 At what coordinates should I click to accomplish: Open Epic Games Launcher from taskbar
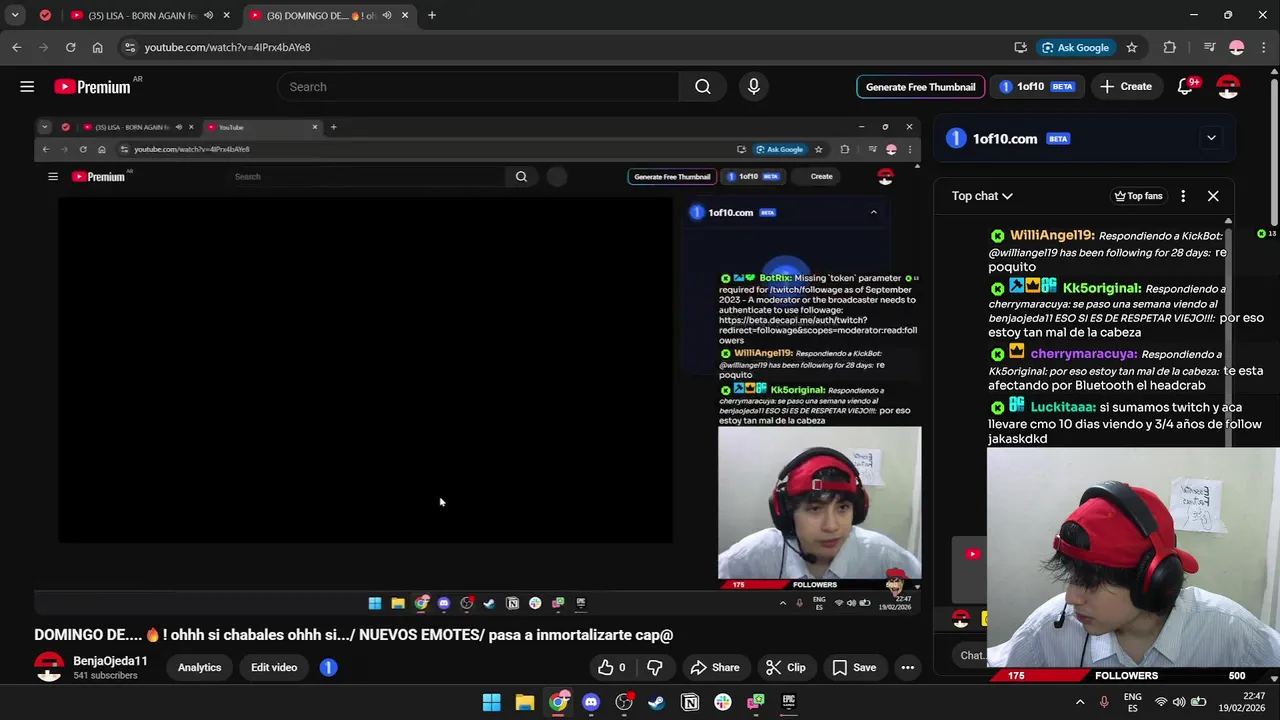tap(788, 702)
